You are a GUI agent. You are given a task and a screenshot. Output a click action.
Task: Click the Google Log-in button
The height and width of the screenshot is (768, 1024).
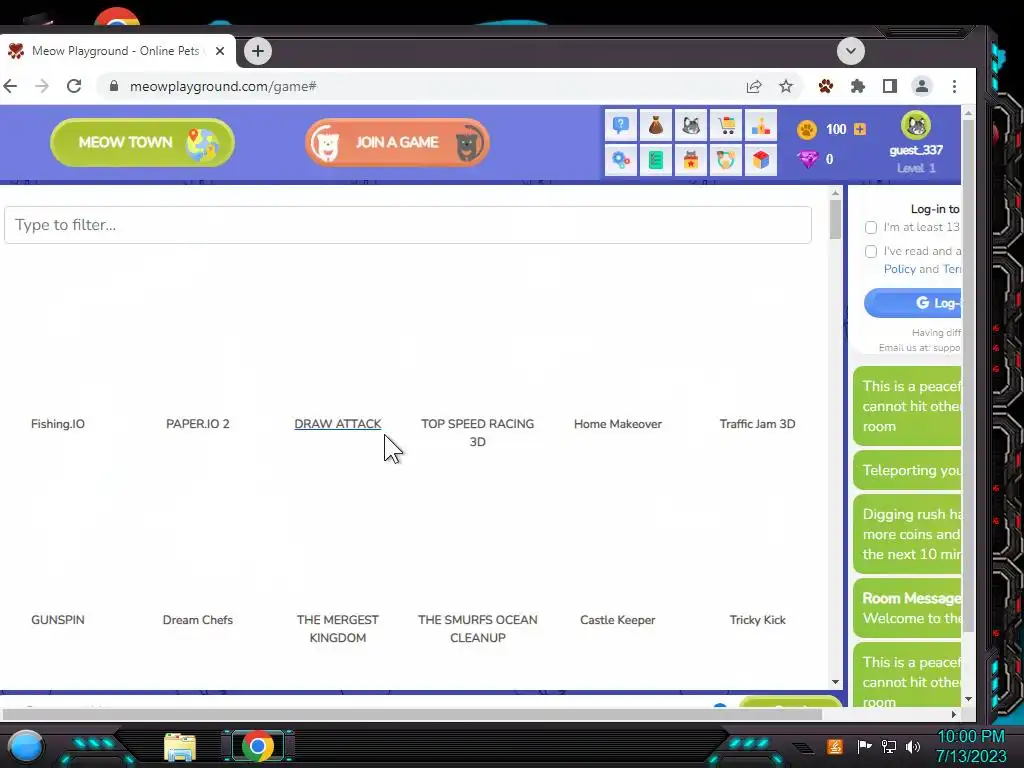tap(913, 303)
